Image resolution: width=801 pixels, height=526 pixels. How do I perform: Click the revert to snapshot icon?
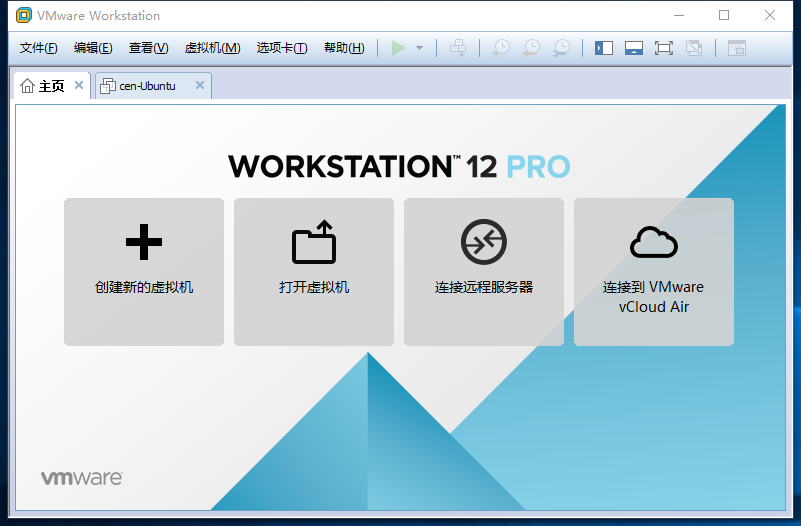point(531,48)
